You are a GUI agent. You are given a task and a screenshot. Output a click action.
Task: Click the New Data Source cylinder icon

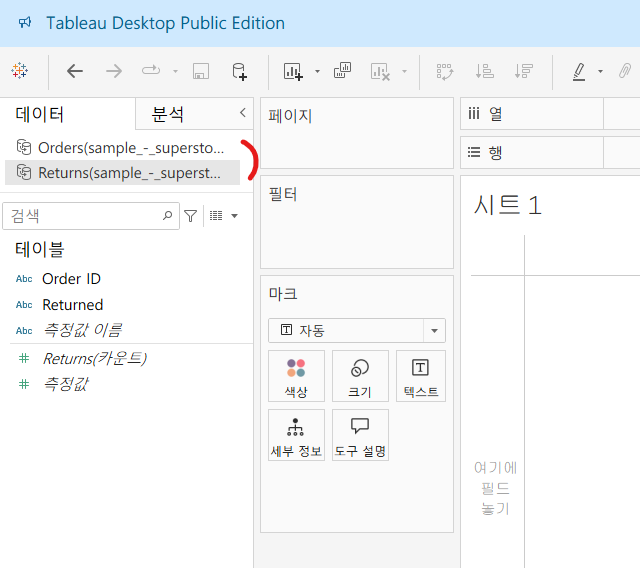click(239, 71)
